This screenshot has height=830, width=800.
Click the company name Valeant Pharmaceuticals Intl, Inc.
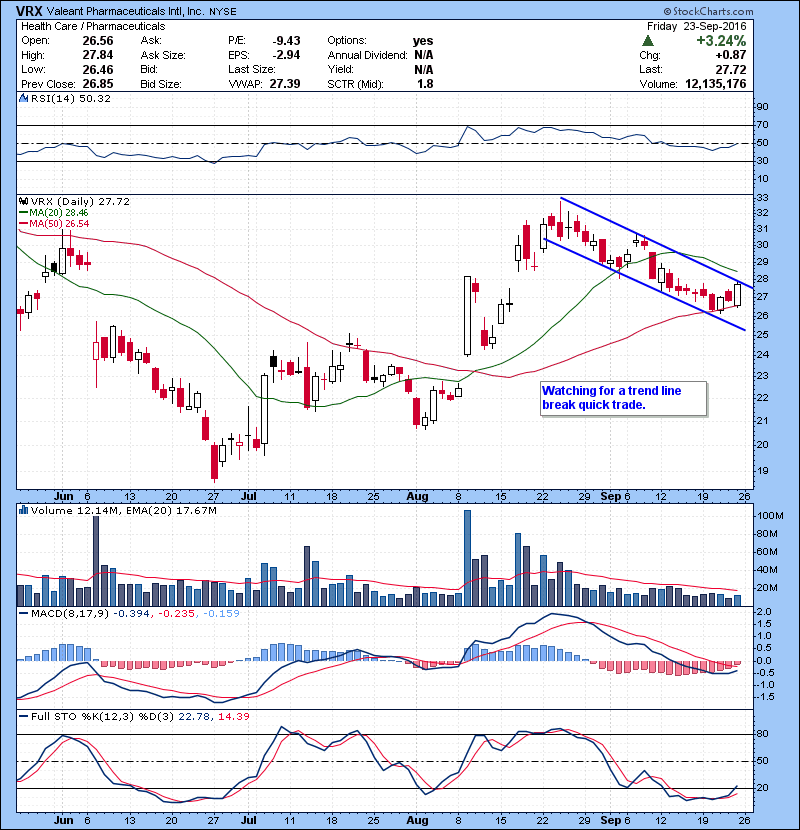(x=125, y=11)
